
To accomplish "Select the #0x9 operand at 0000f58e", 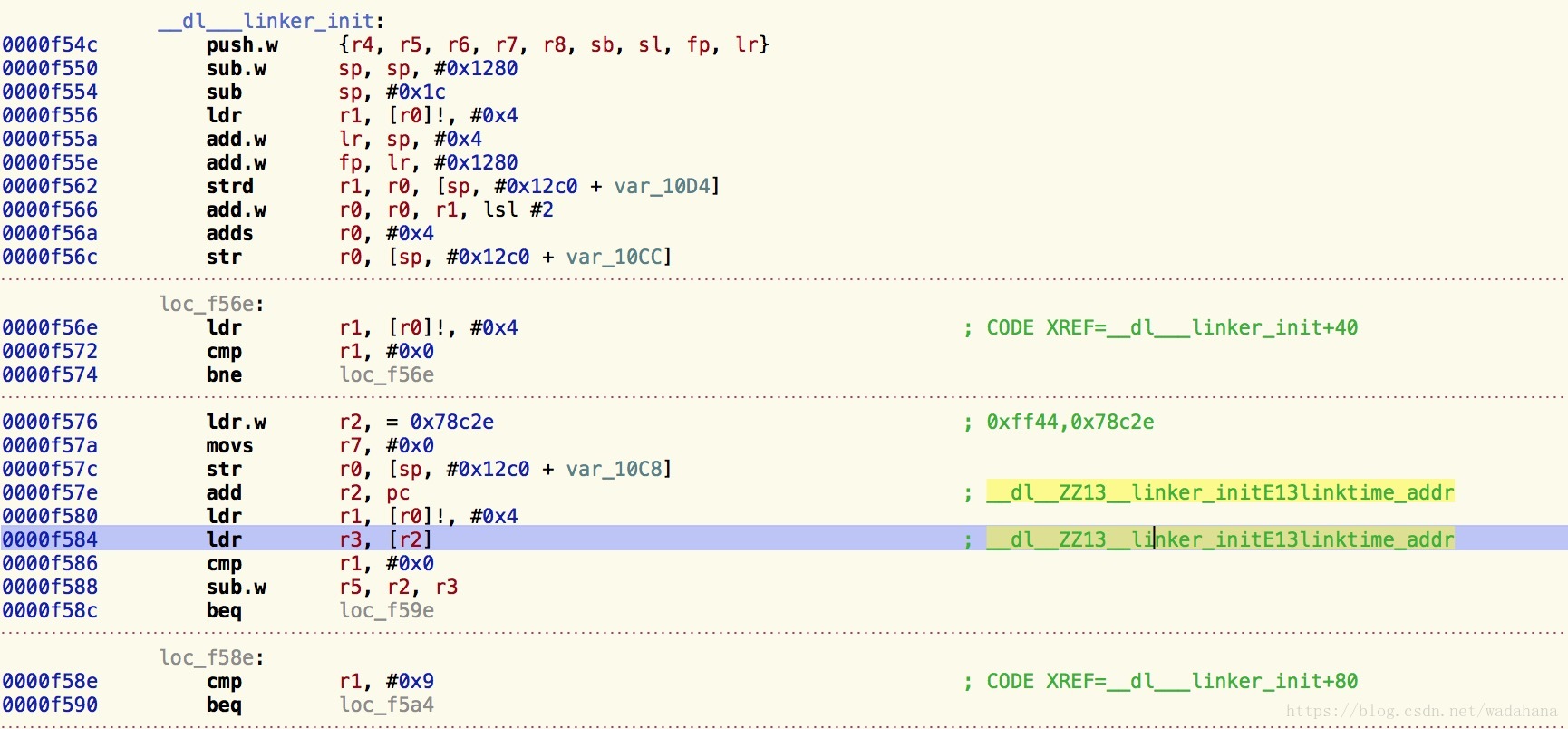I will (x=410, y=681).
